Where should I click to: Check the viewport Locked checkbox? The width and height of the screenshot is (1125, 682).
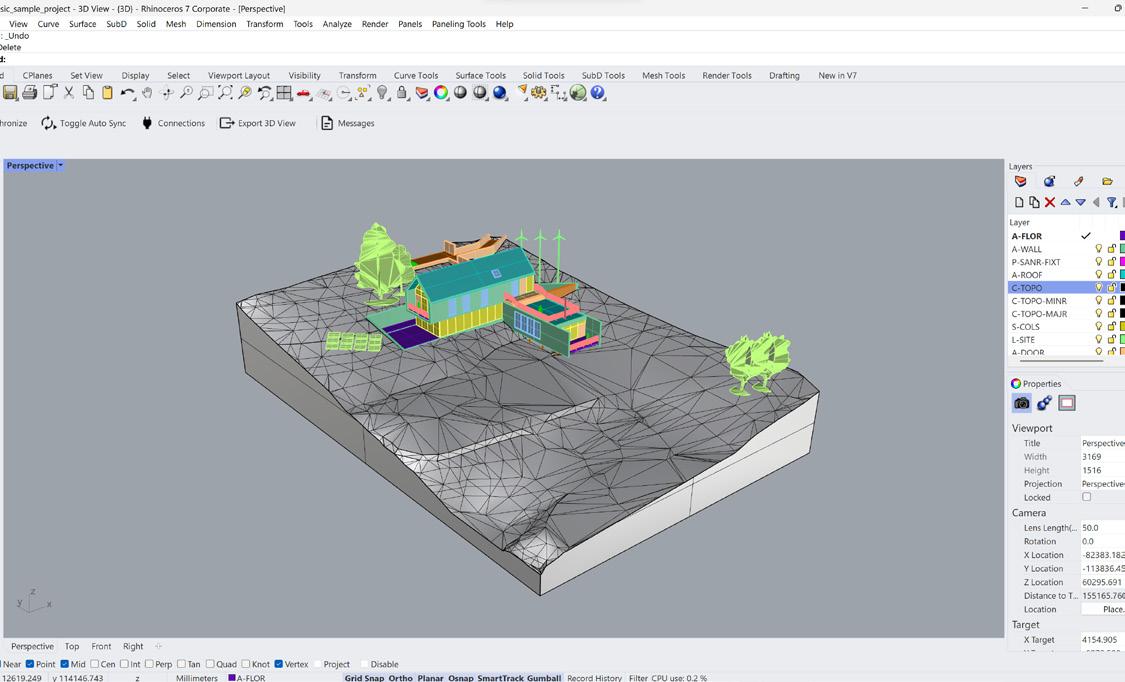1087,497
